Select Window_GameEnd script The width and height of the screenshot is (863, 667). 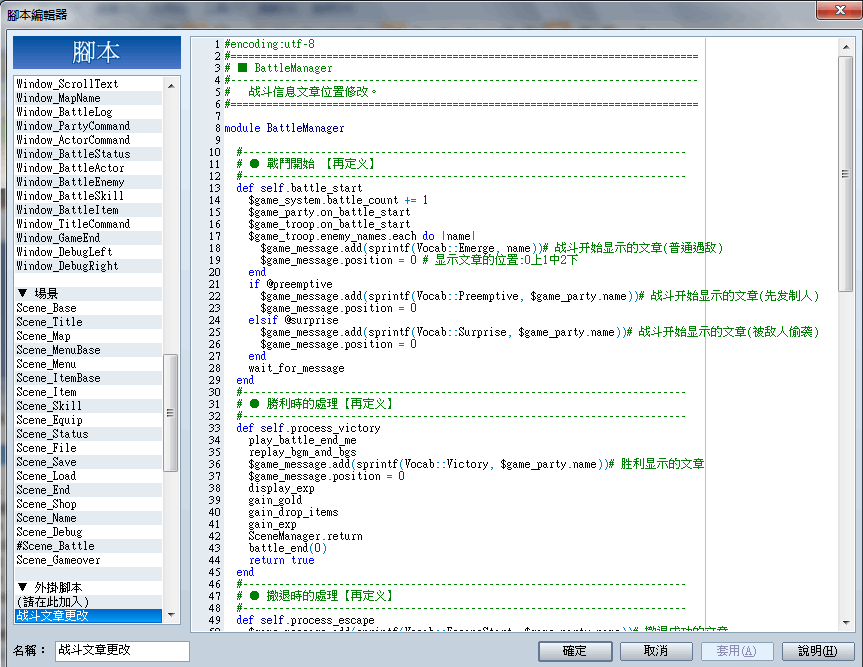(x=88, y=238)
